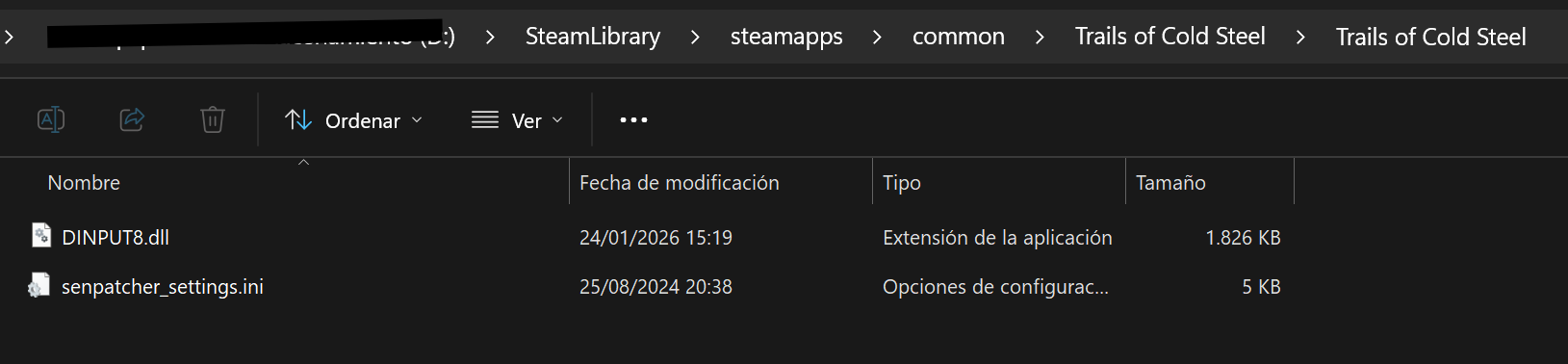This screenshot has width=1568, height=364.
Task: Click the Share icon in toolbar
Action: [132, 119]
